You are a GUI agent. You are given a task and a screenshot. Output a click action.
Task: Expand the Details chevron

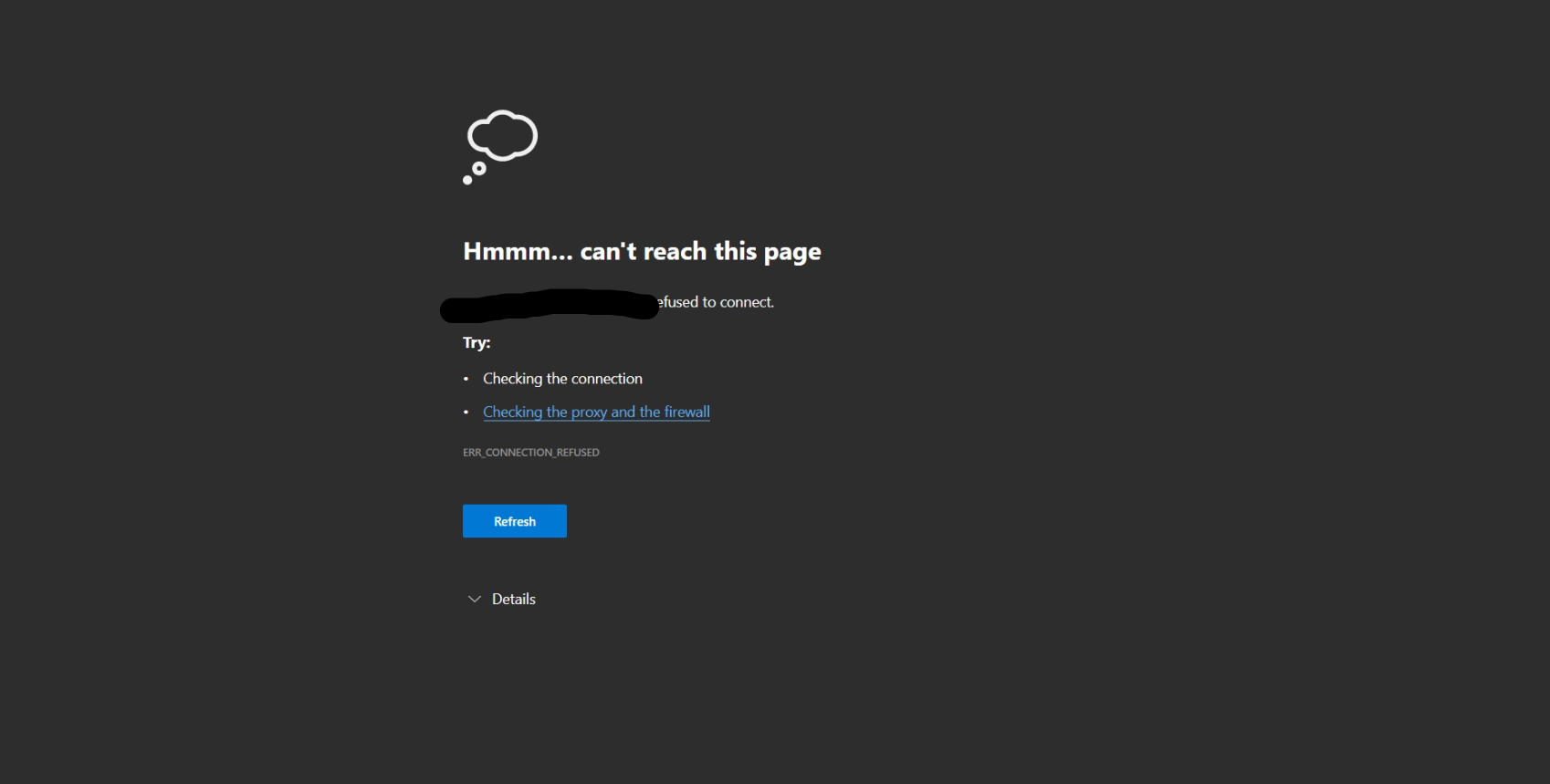point(474,600)
